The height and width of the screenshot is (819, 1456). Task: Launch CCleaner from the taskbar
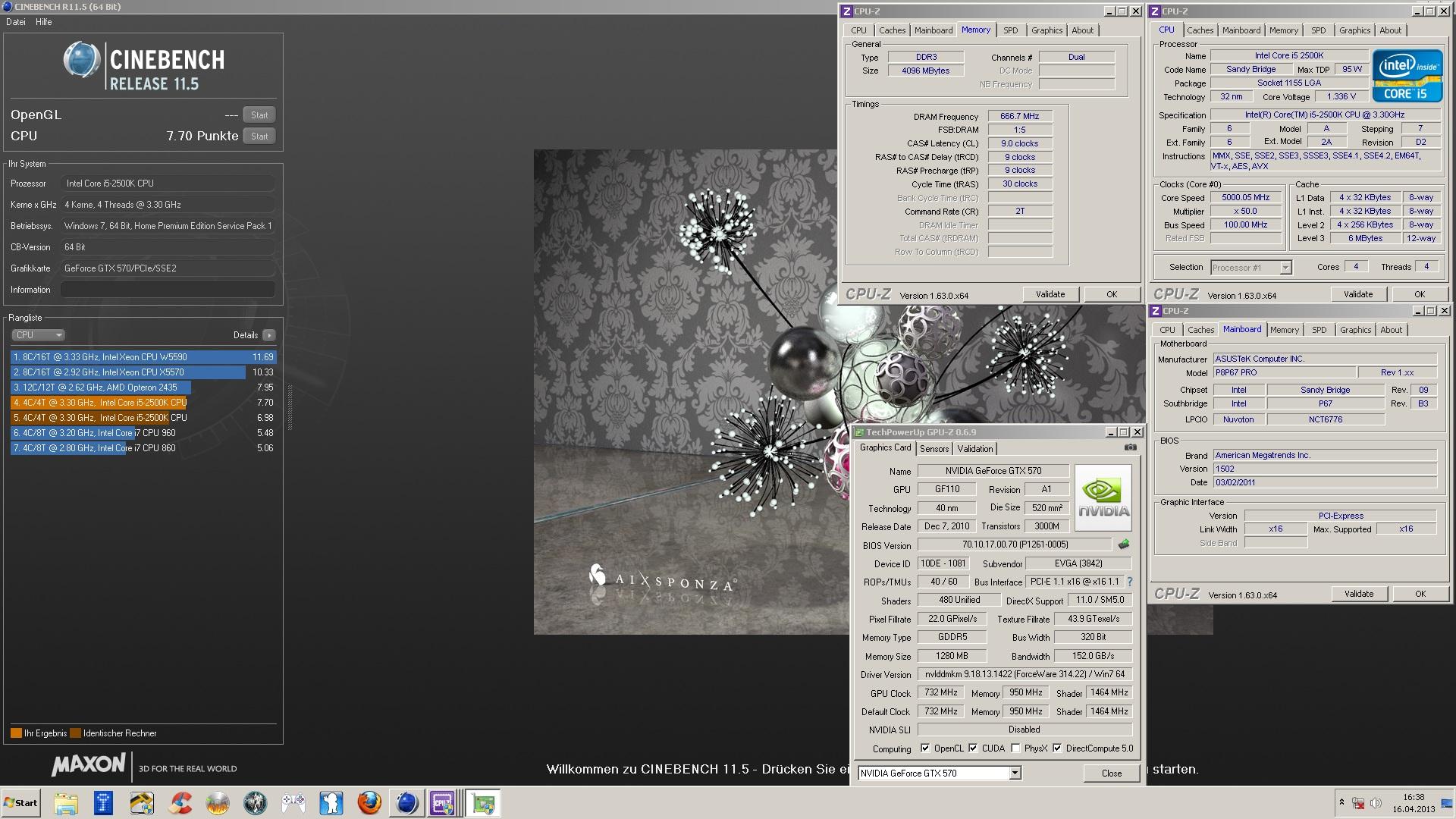180,803
